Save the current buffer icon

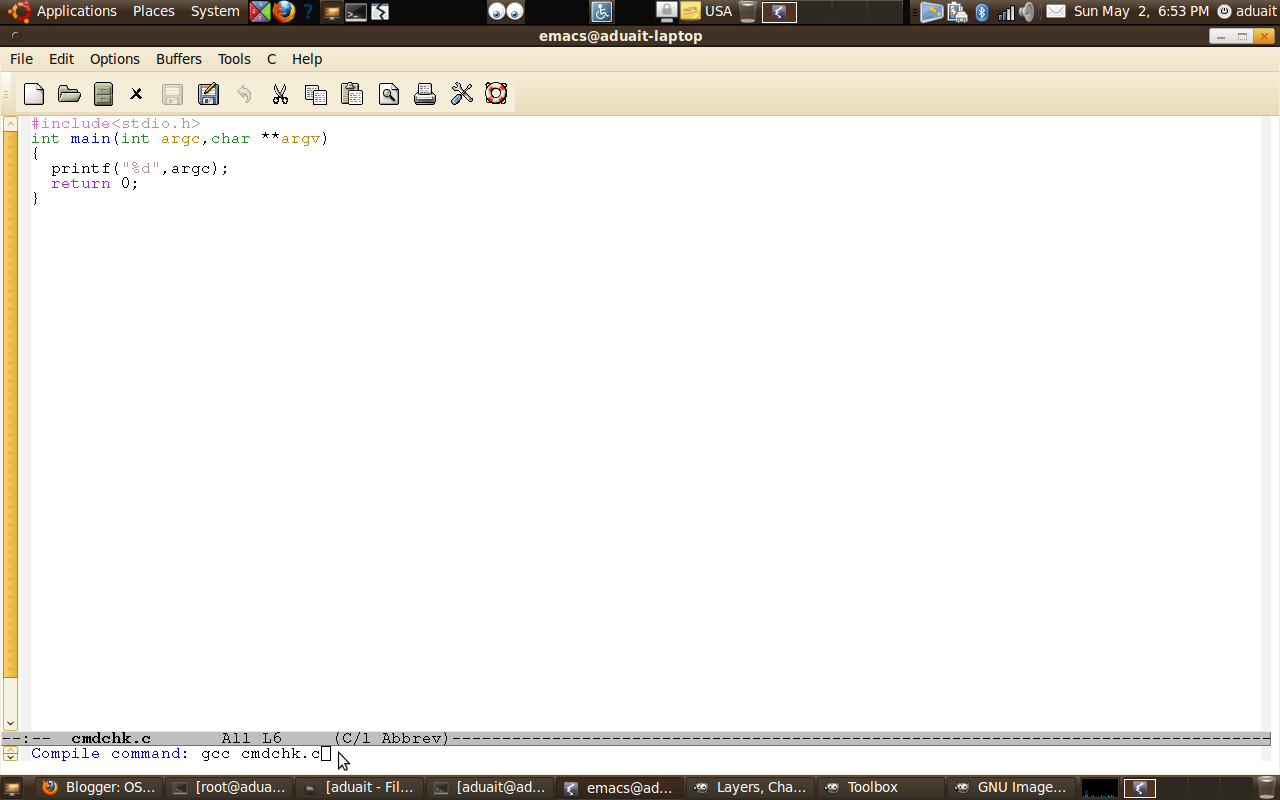(x=172, y=94)
